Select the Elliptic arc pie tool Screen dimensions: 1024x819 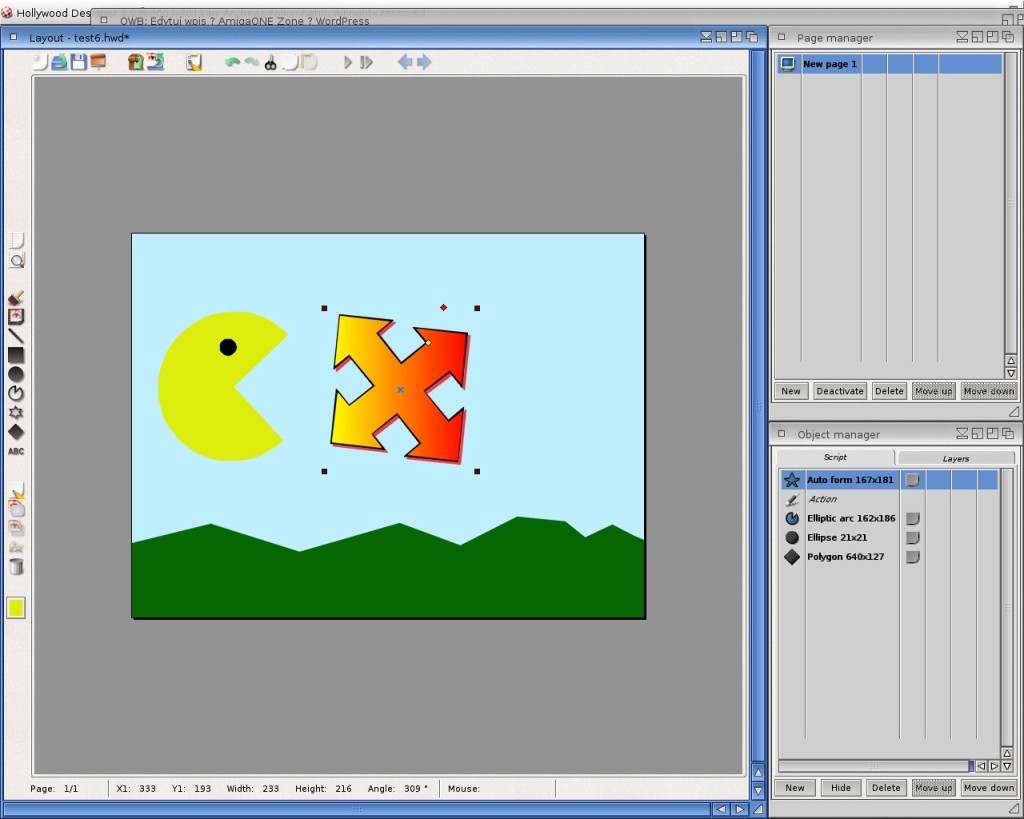[16, 393]
